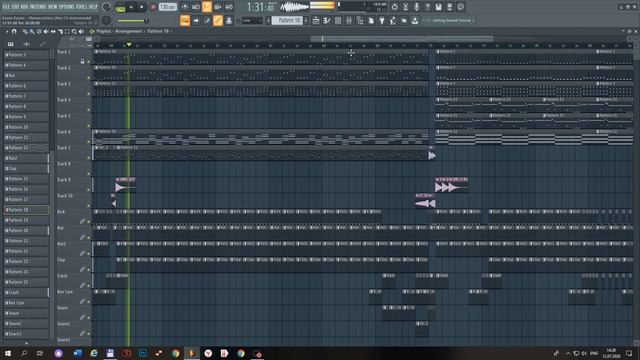Image resolution: width=640 pixels, height=360 pixels.
Task: Toggle typing keyboard to piano
Action: point(184,20)
